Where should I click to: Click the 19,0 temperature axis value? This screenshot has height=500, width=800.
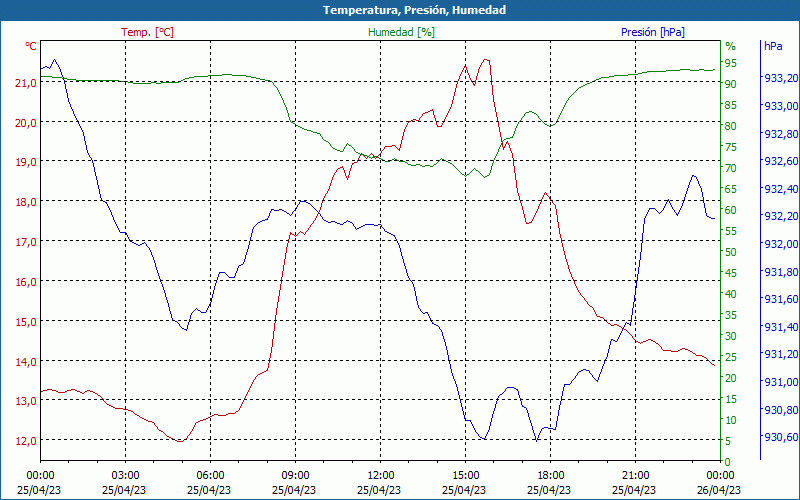[x=26, y=162]
